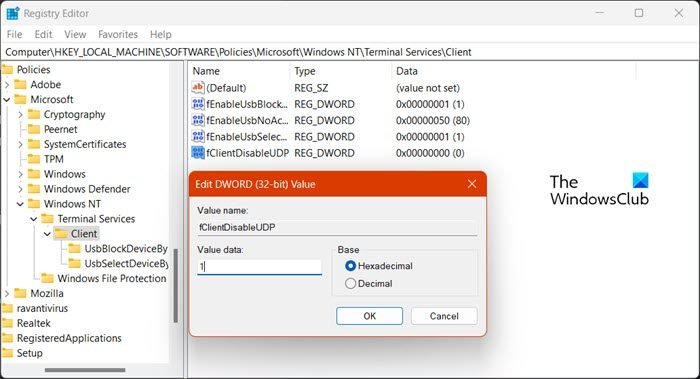Click the (value not set) data cell
Viewport: 700px width, 379px height.
tap(428, 88)
